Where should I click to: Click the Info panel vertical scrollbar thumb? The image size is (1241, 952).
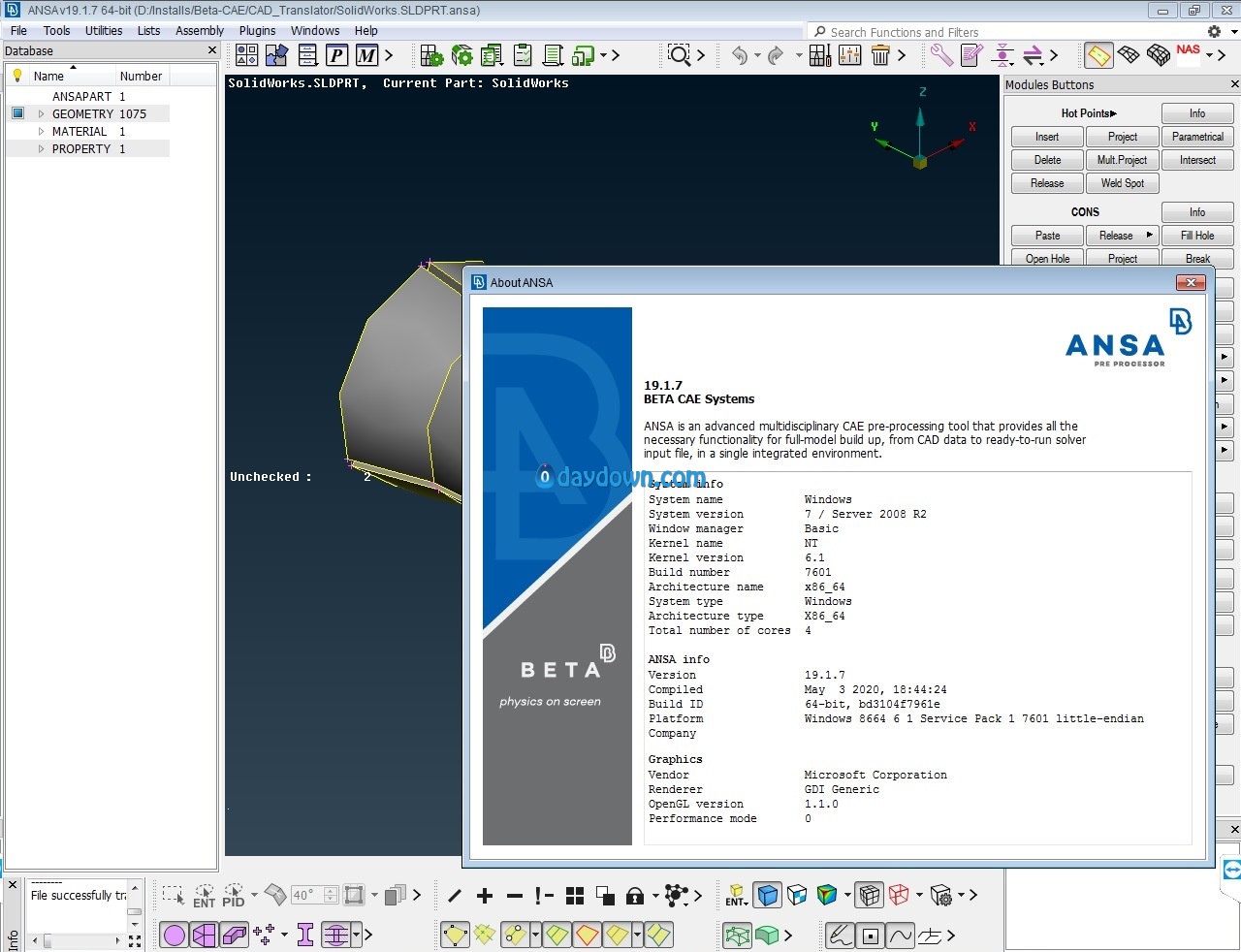click(x=135, y=911)
